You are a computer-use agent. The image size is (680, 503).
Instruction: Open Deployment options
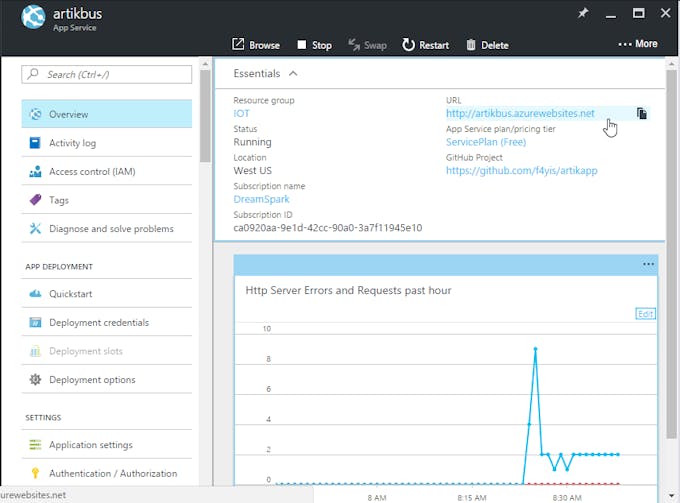click(107, 379)
